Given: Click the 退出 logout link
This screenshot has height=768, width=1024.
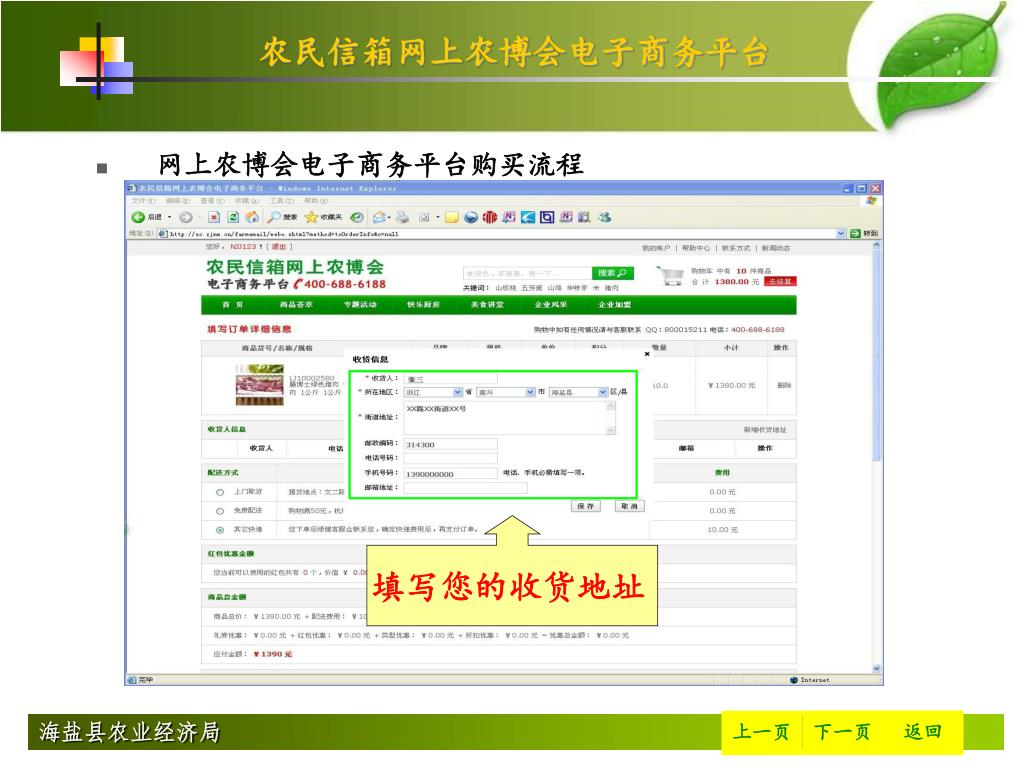Looking at the screenshot, I should coord(279,247).
